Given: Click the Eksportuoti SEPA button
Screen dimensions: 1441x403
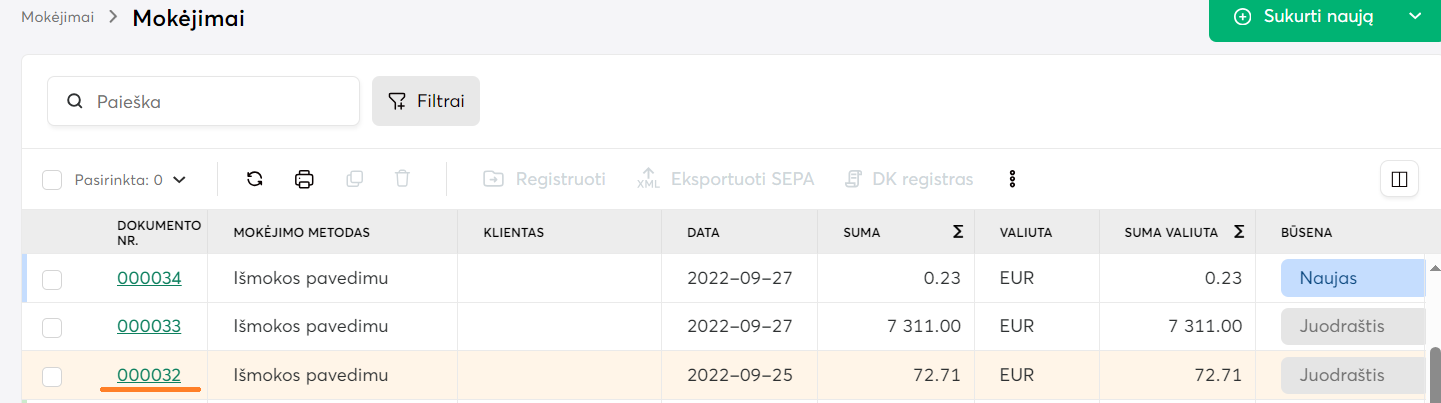Looking at the screenshot, I should (x=726, y=180).
